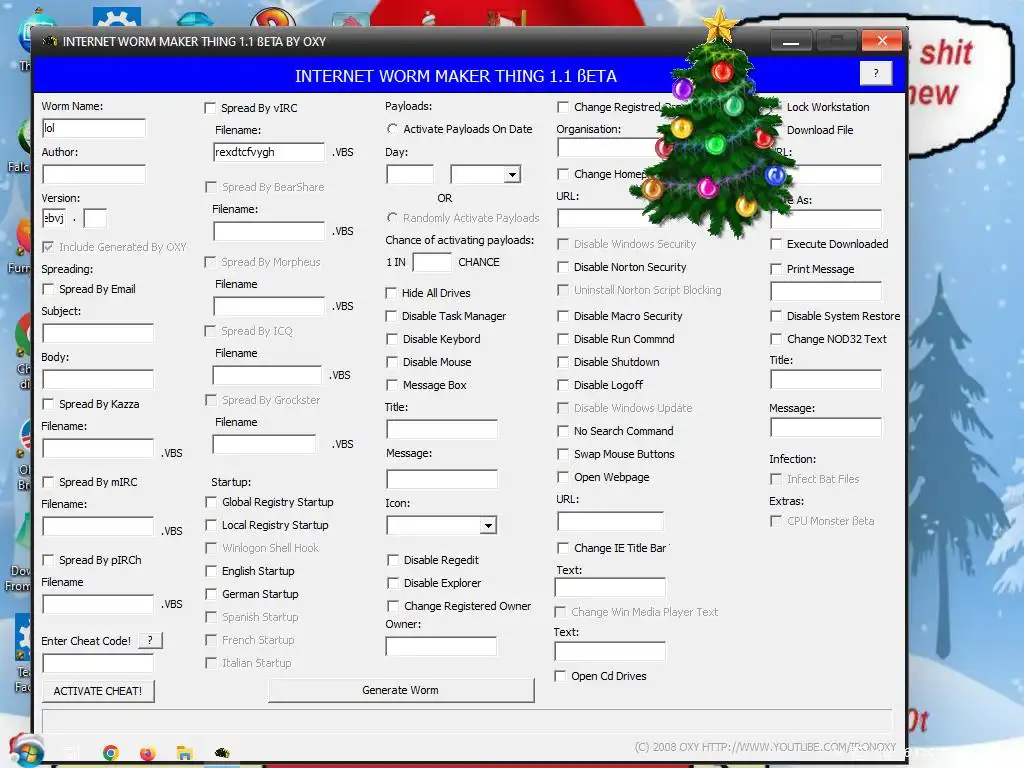Enable English Startup checkbox
Viewport: 1024px width, 768px height.
(x=211, y=571)
